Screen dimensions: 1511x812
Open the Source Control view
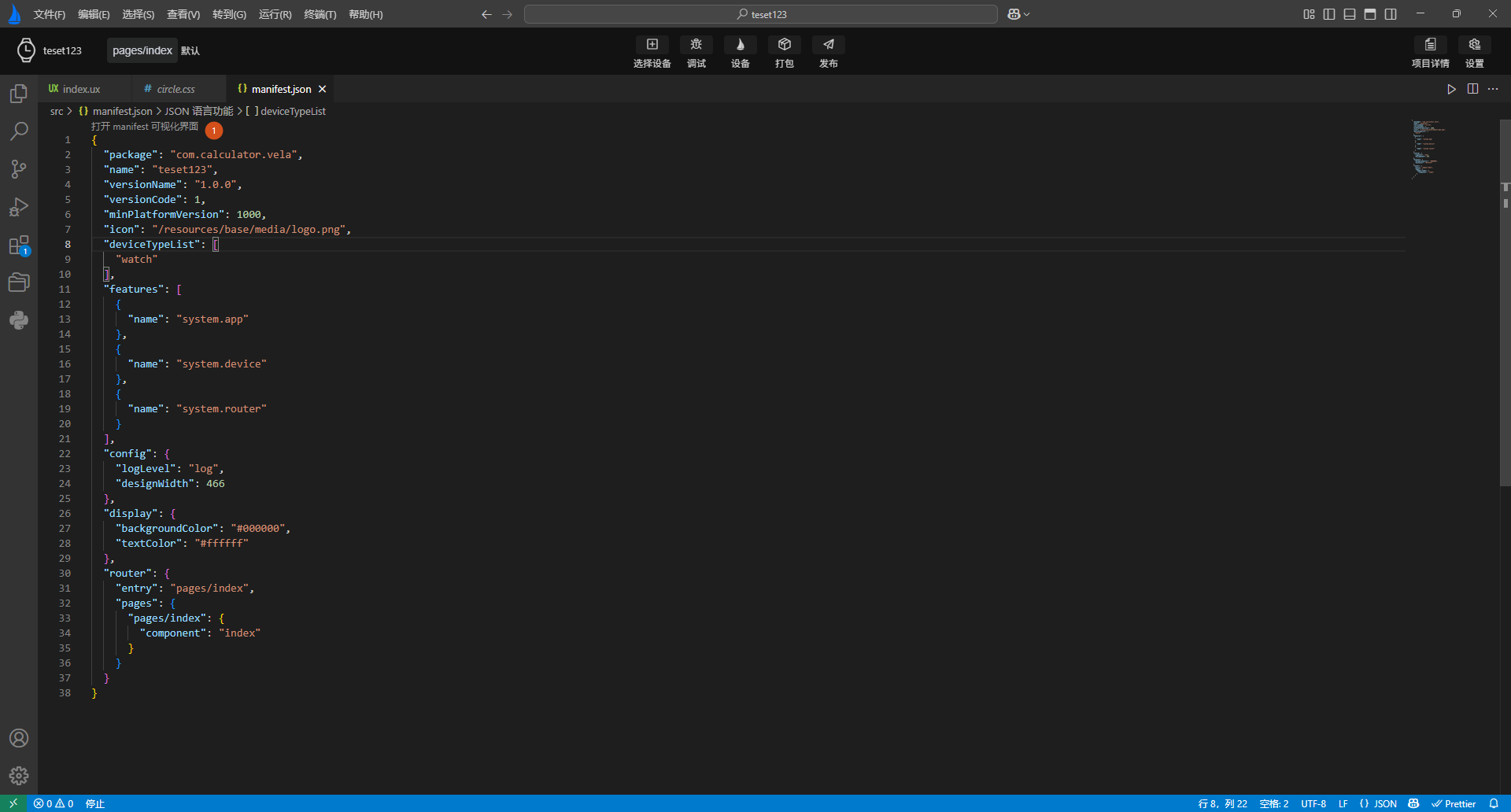click(x=19, y=169)
